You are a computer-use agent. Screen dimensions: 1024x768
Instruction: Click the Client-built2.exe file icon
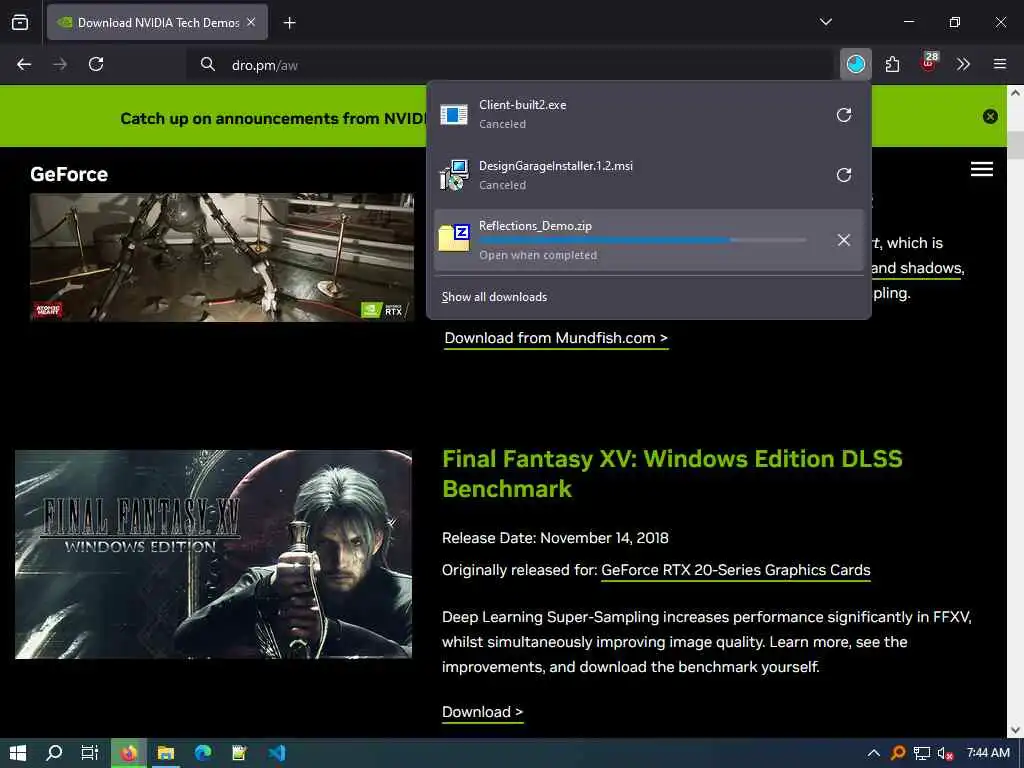[x=454, y=114]
